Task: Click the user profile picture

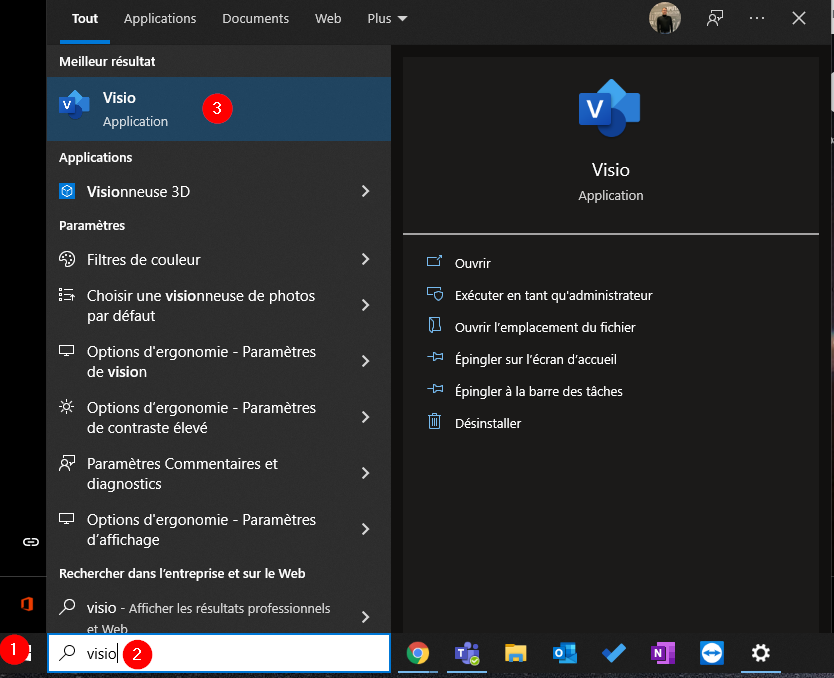Action: pyautogui.click(x=665, y=18)
